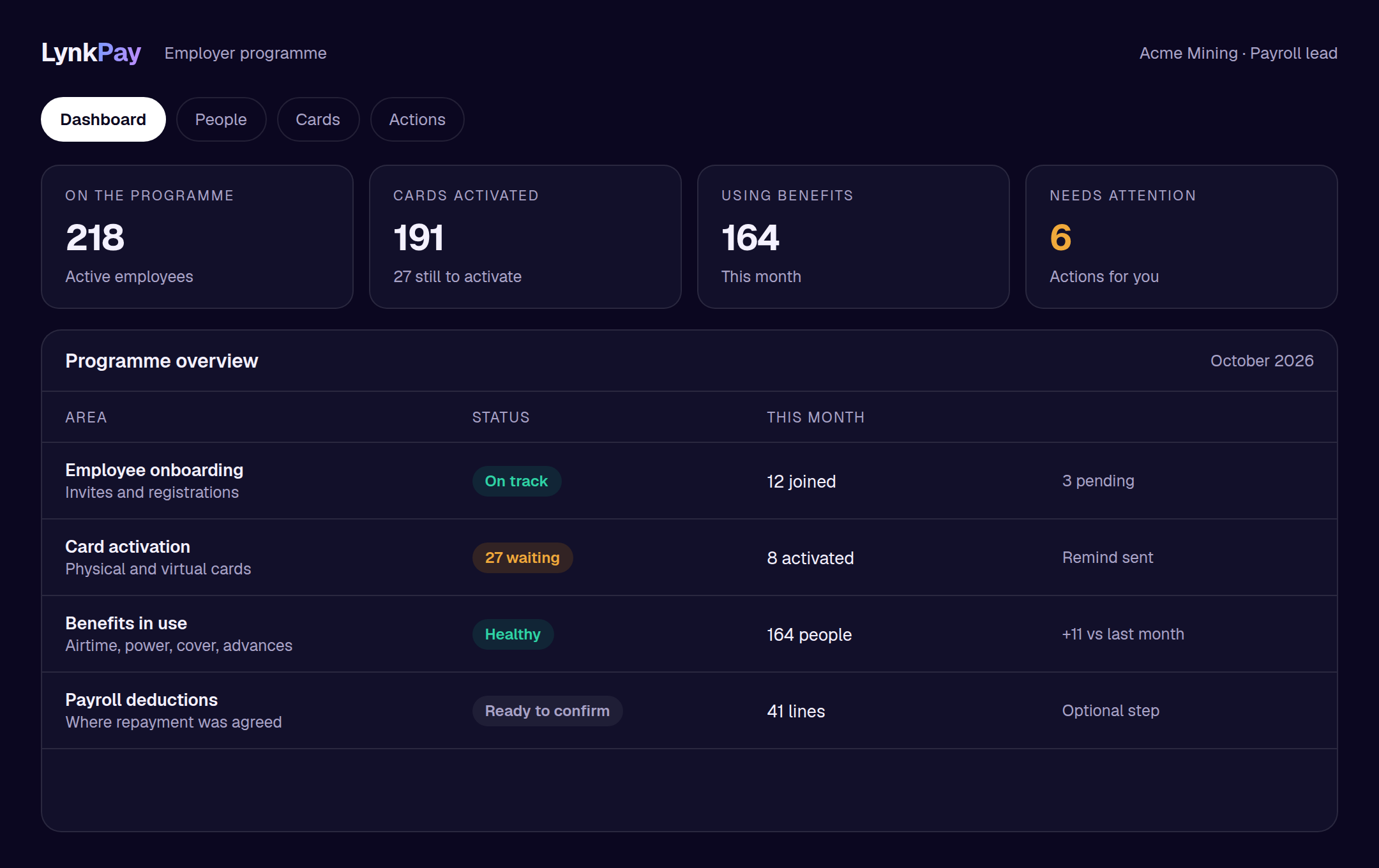Click the AREA column header
Screen dimensions: 1379x868
[86, 417]
